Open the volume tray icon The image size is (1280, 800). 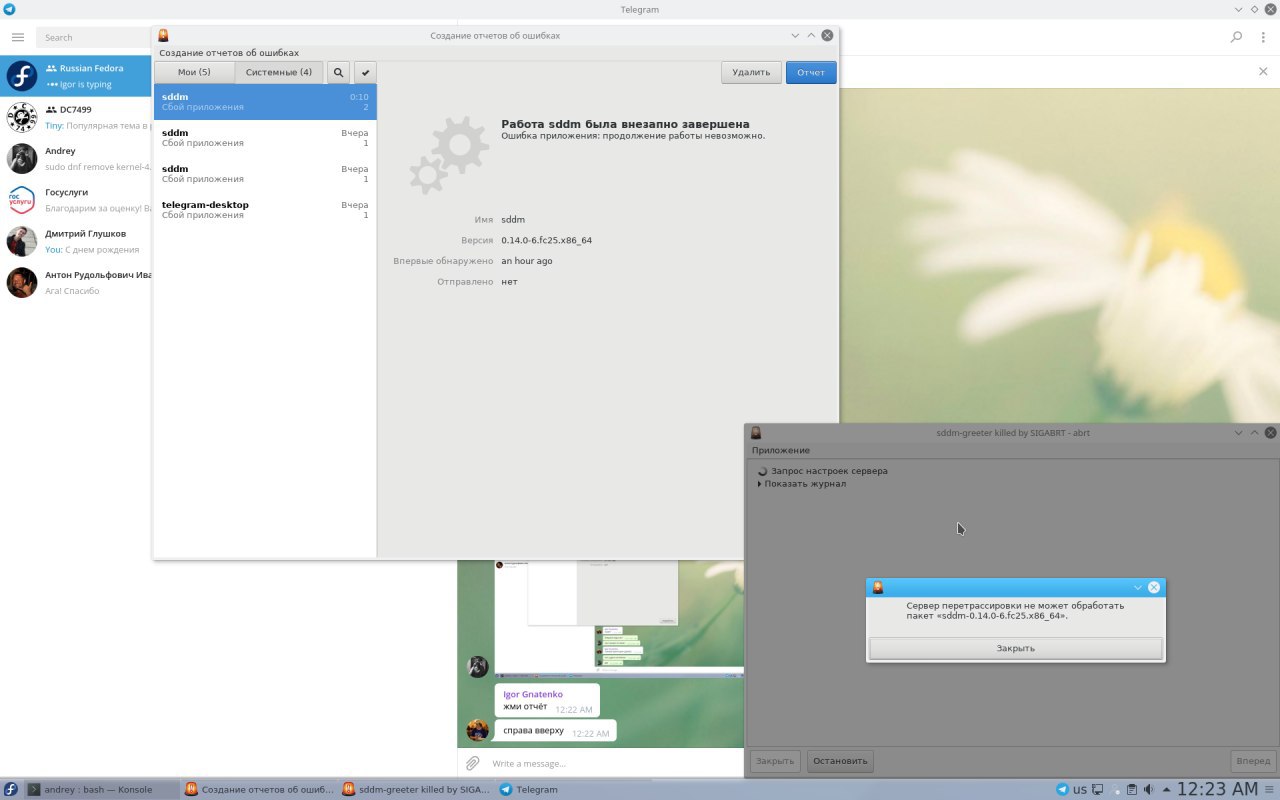pos(1148,789)
